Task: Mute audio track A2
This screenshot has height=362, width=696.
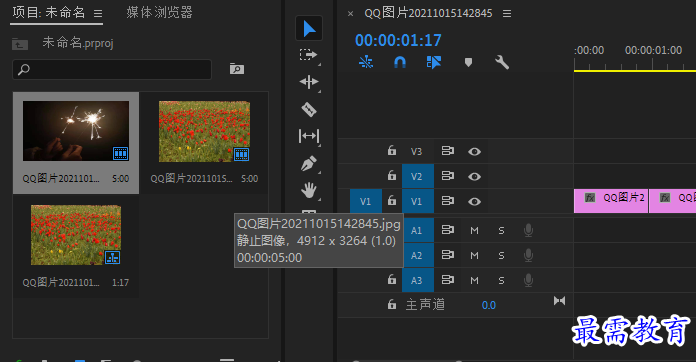Action: point(475,256)
